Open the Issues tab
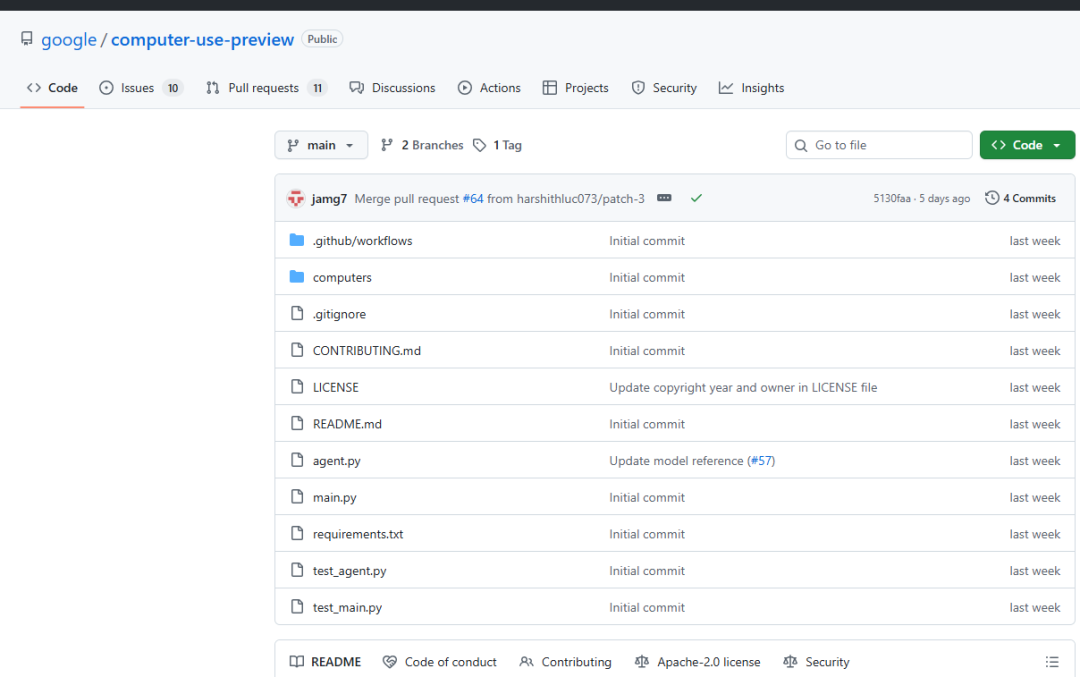Image resolution: width=1080 pixels, height=677 pixels. (141, 88)
